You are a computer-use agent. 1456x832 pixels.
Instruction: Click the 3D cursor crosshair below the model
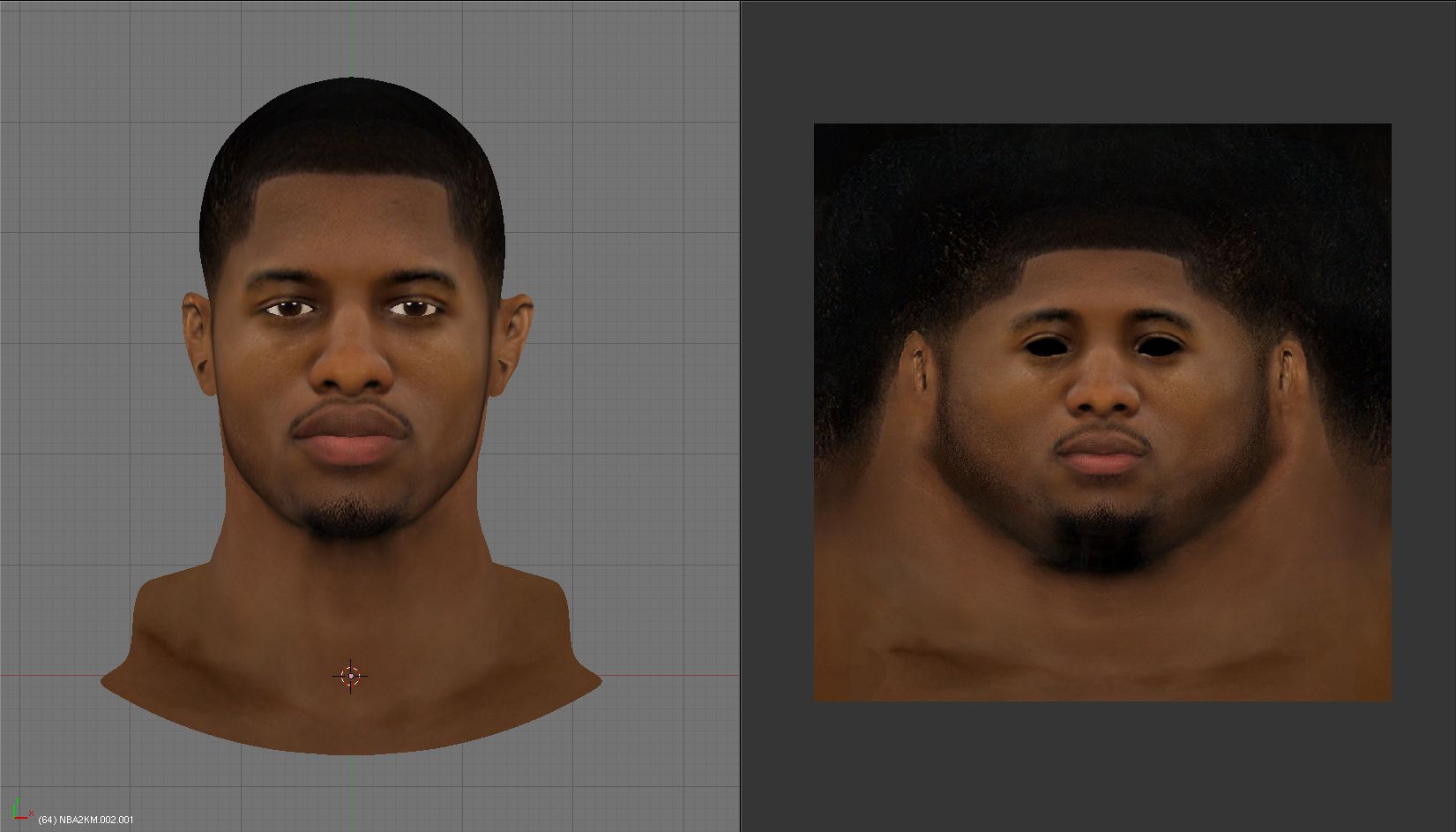[x=350, y=677]
